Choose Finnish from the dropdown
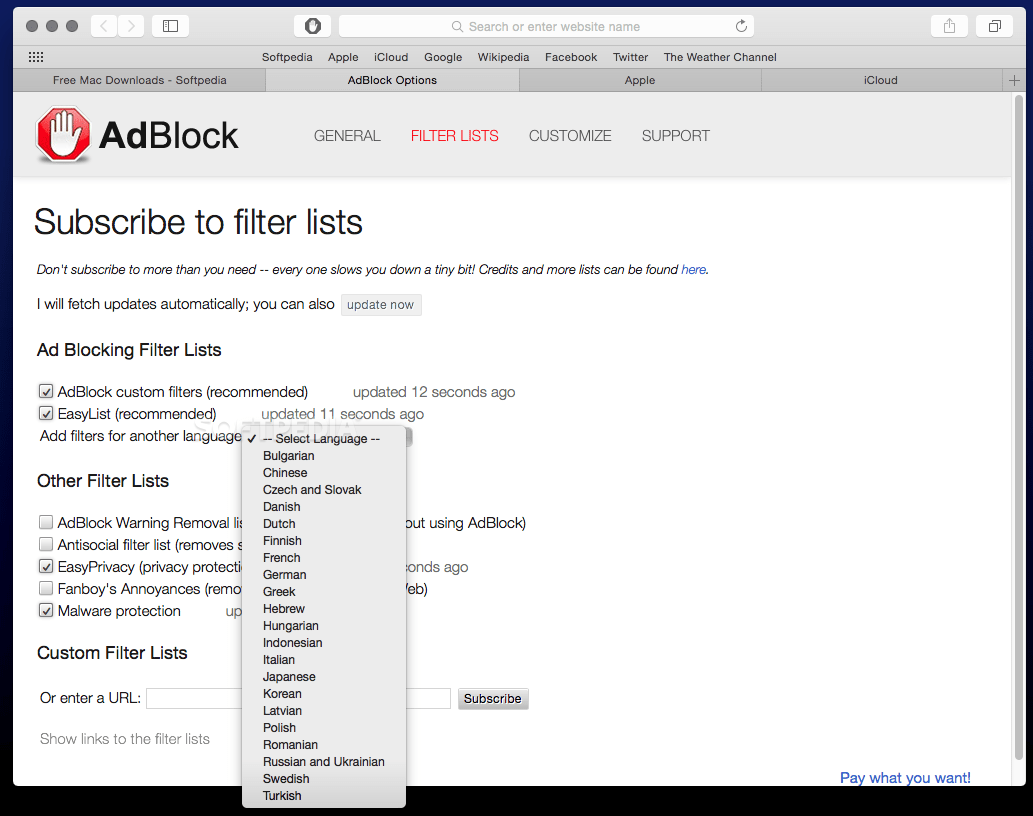1033x816 pixels. [324, 541]
